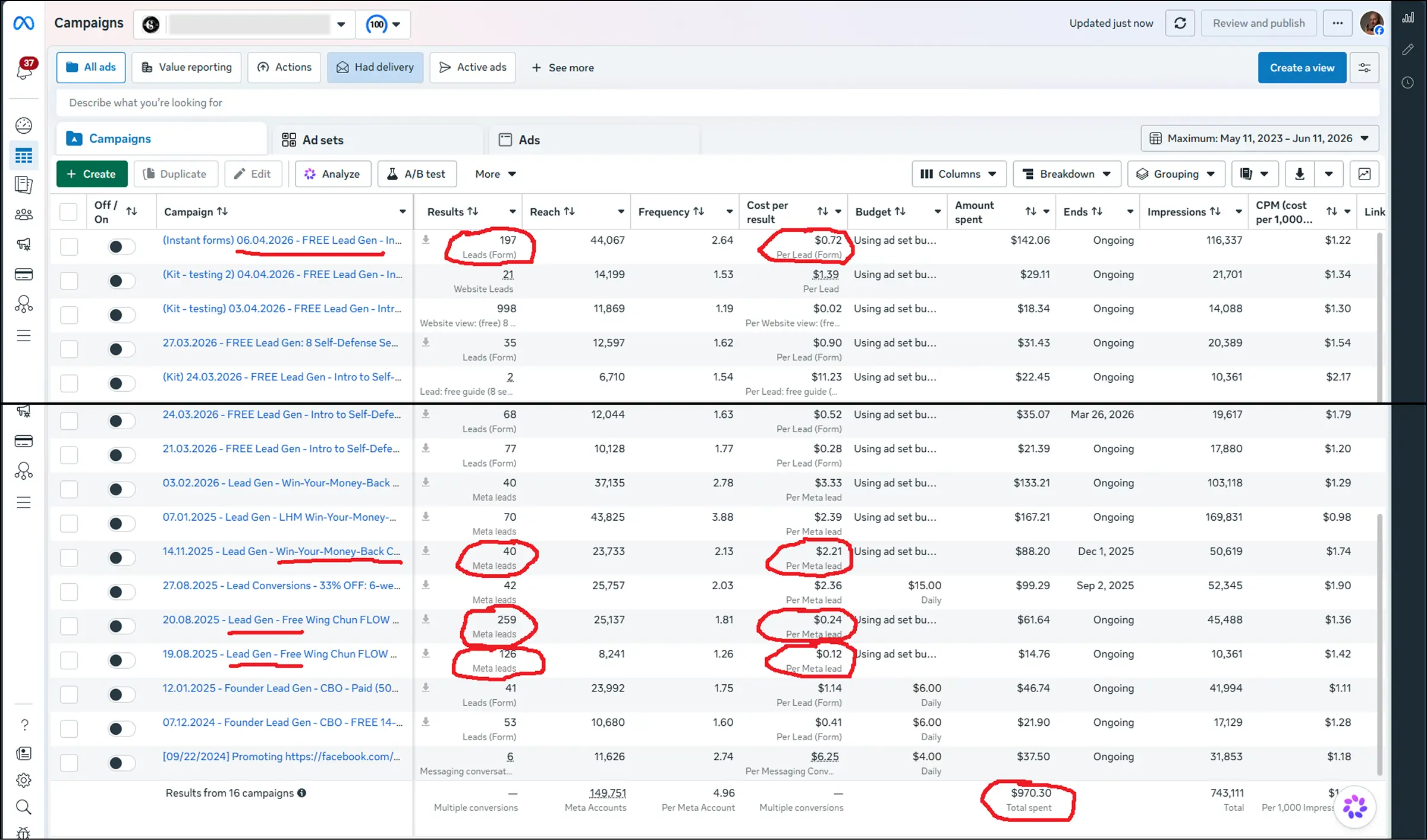Click the search magnifier in sidebar
The width and height of the screenshot is (1427, 840).
point(24,807)
